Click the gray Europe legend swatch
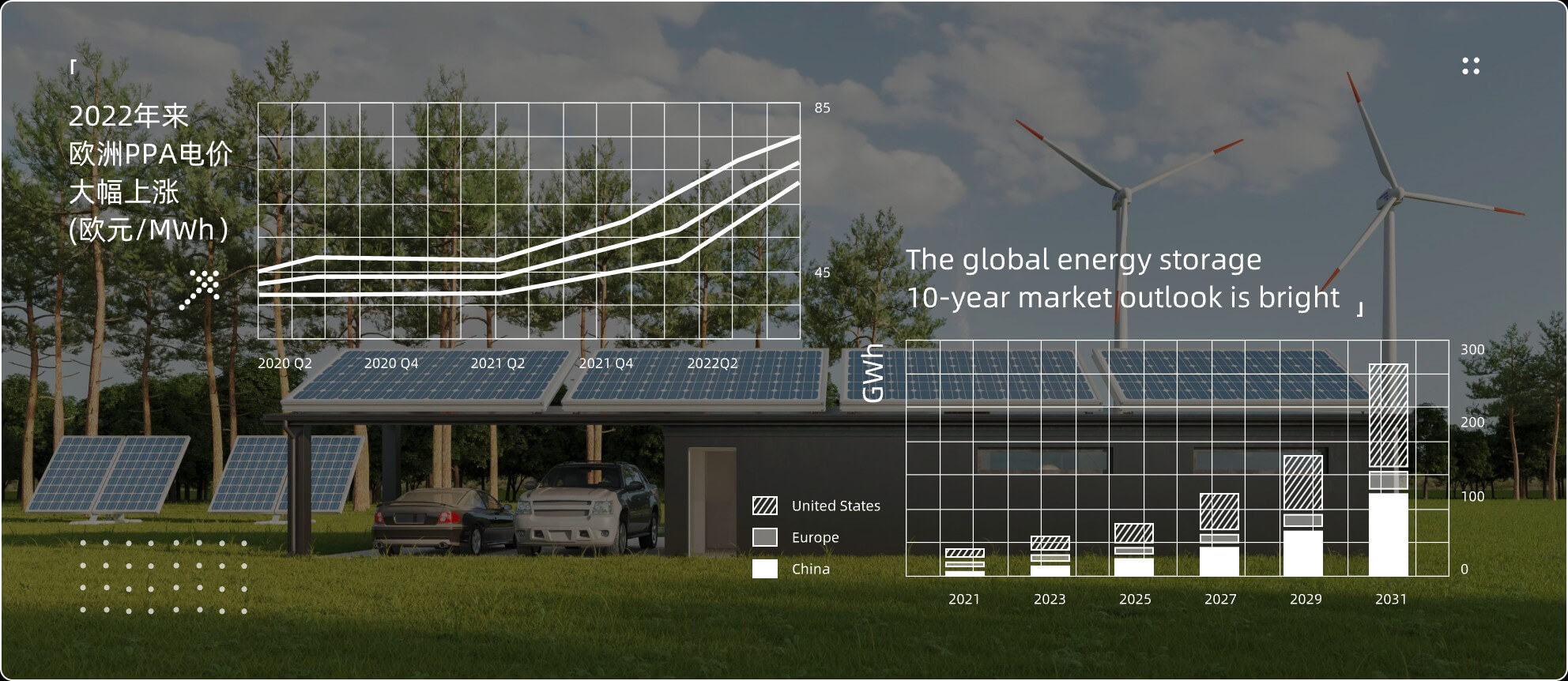 (x=765, y=537)
